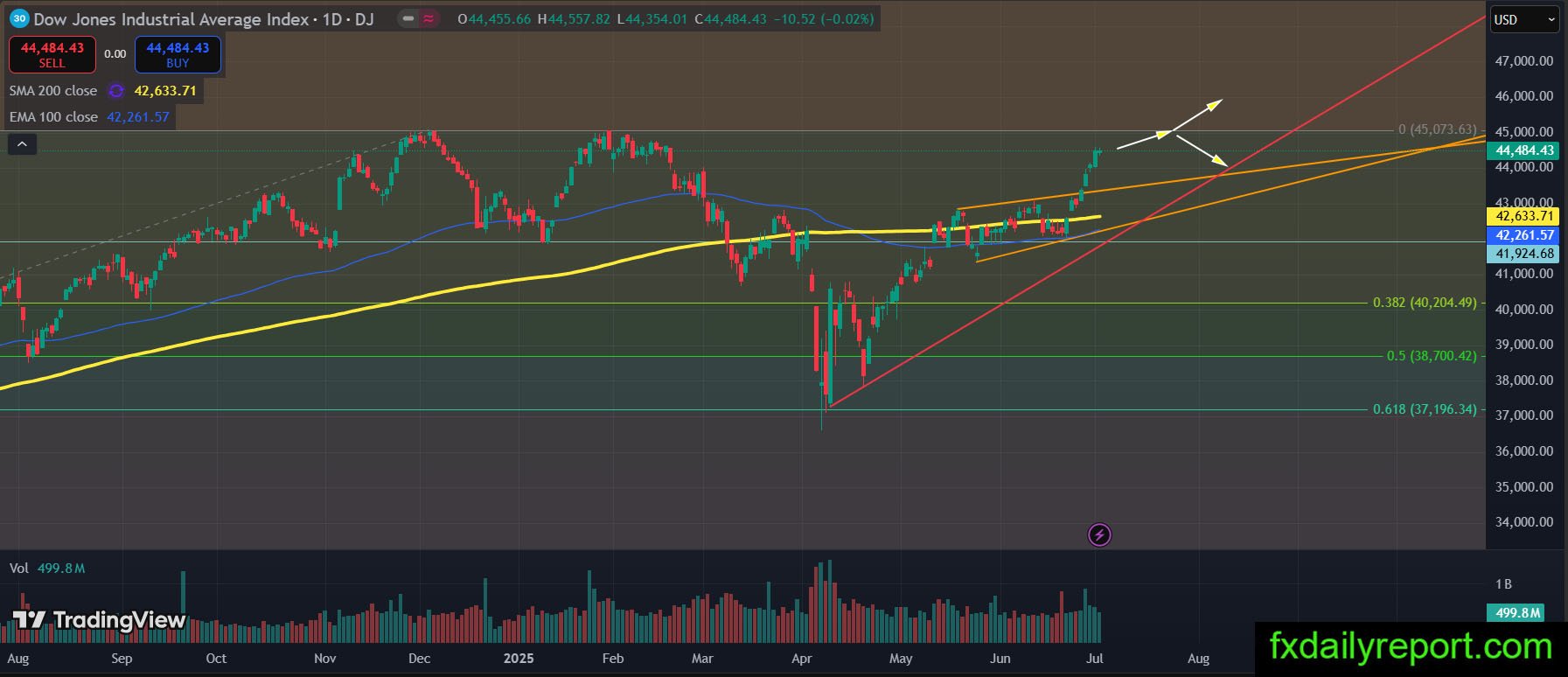The height and width of the screenshot is (677, 1568).
Task: Click the 46,000.00 price scale label
Action: [1524, 96]
